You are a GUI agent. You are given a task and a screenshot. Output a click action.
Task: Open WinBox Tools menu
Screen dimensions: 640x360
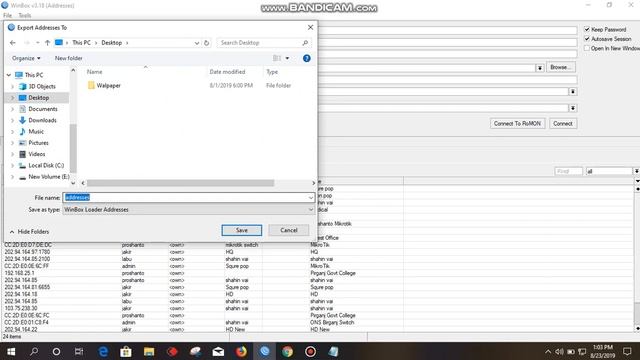click(25, 16)
